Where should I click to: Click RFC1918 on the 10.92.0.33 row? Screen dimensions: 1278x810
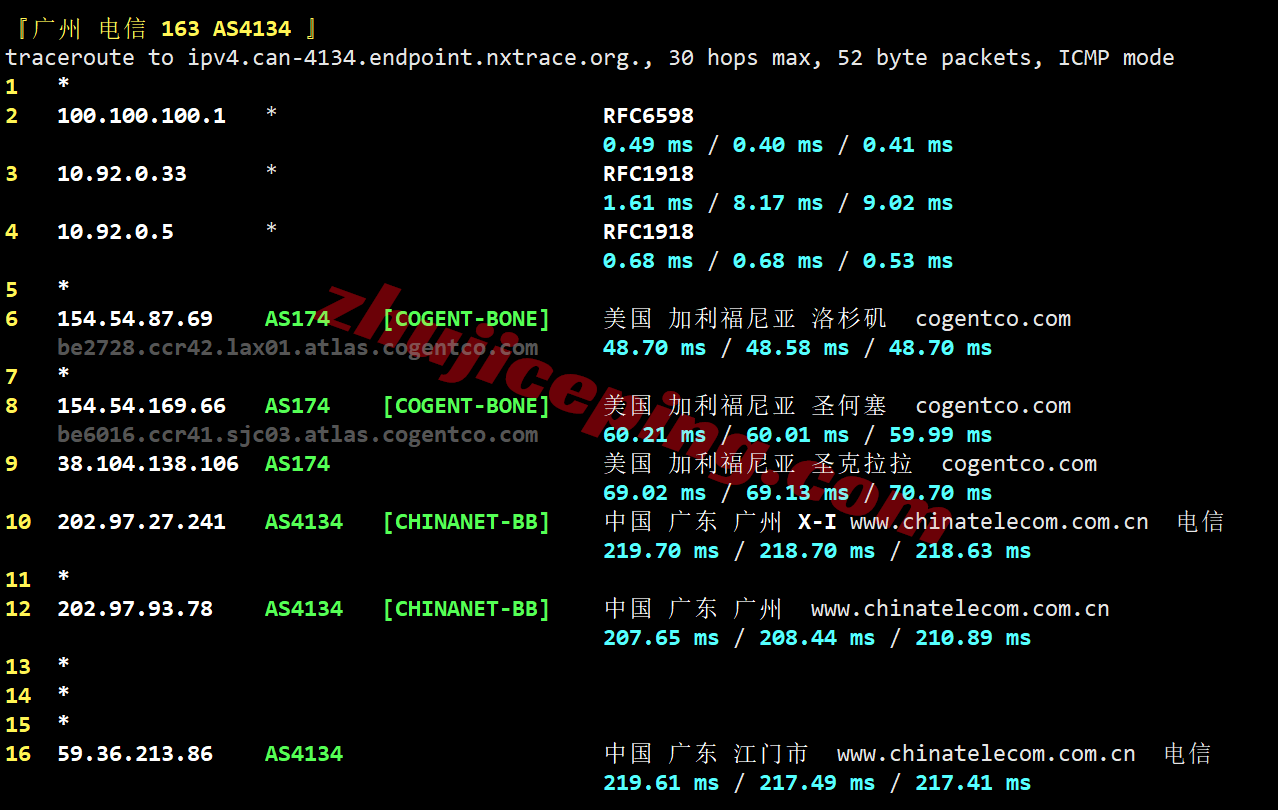[648, 174]
